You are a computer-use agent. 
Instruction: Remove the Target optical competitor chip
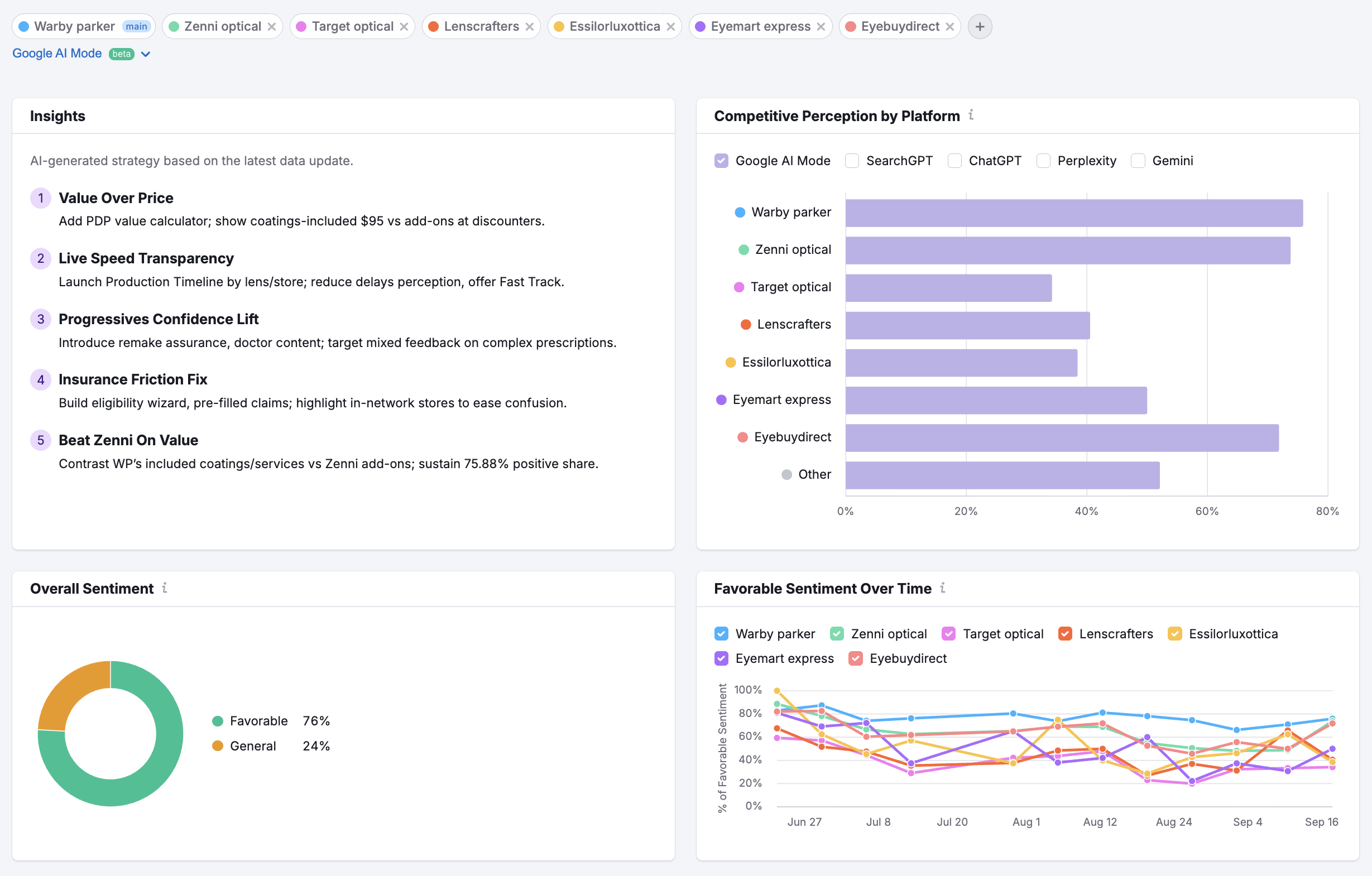point(405,26)
